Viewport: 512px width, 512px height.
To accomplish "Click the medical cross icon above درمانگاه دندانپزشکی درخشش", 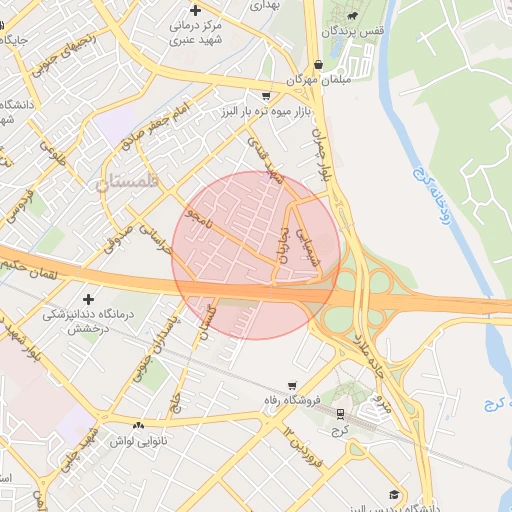I will point(88,300).
